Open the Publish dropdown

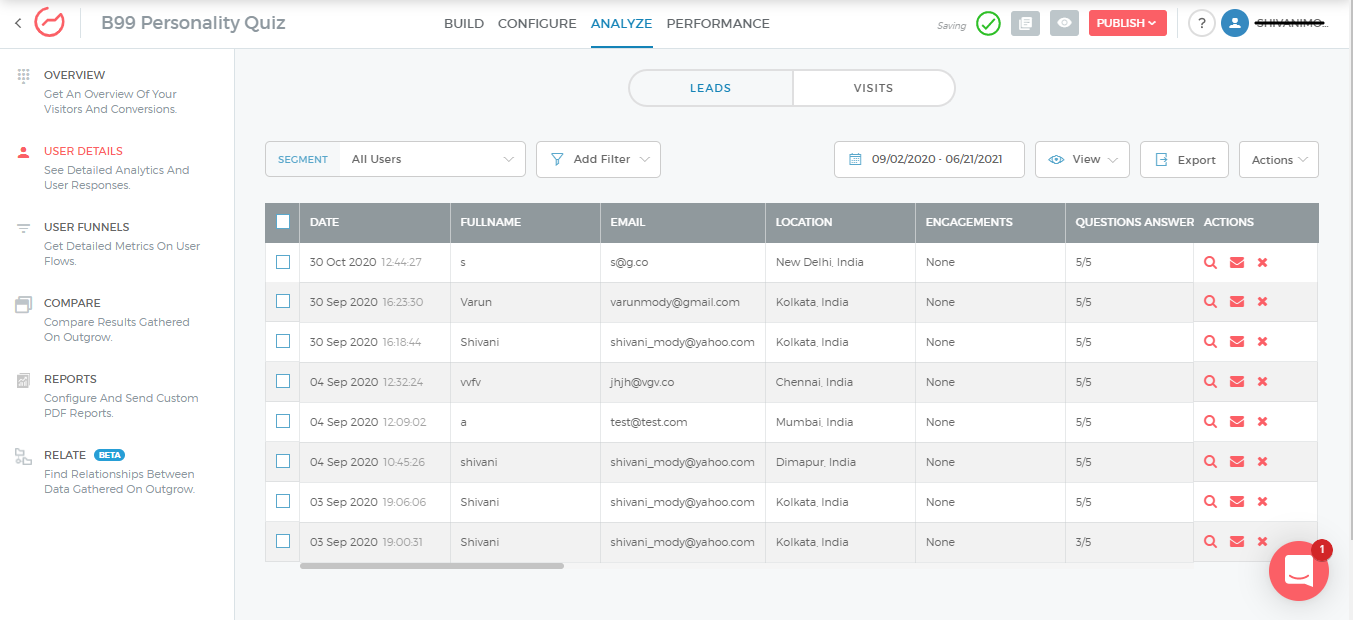[x=1127, y=23]
